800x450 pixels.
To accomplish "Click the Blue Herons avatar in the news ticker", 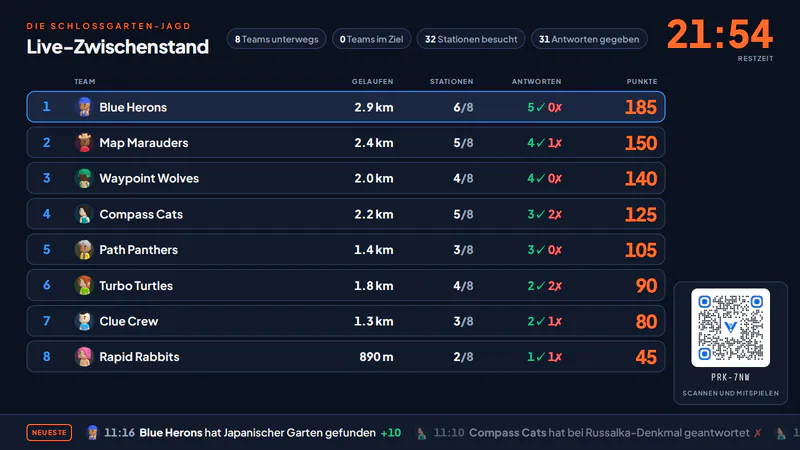I will pos(92,433).
